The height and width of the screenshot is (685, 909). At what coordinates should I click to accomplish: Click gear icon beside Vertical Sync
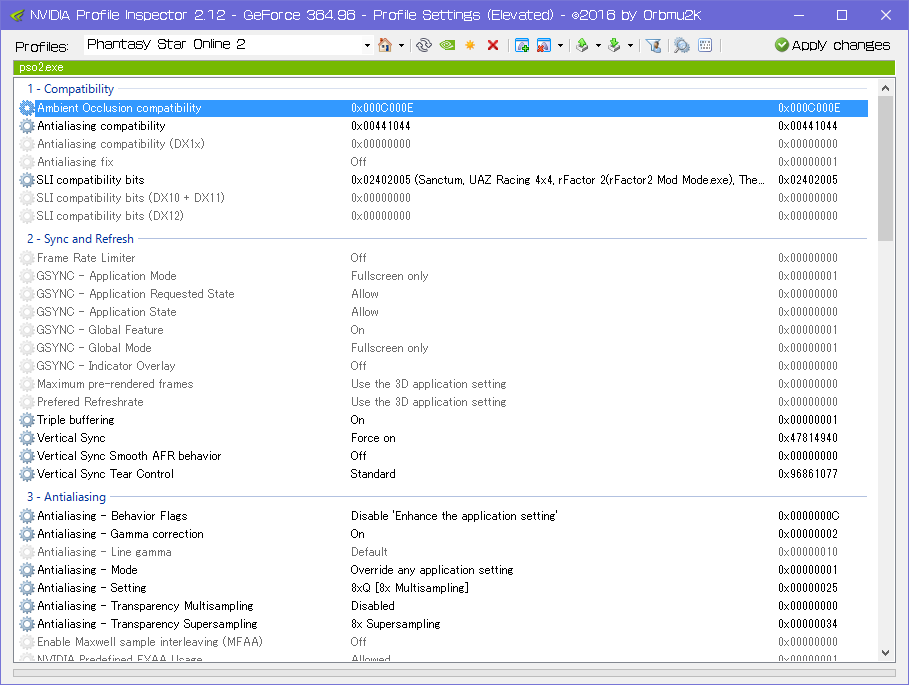pyautogui.click(x=27, y=438)
